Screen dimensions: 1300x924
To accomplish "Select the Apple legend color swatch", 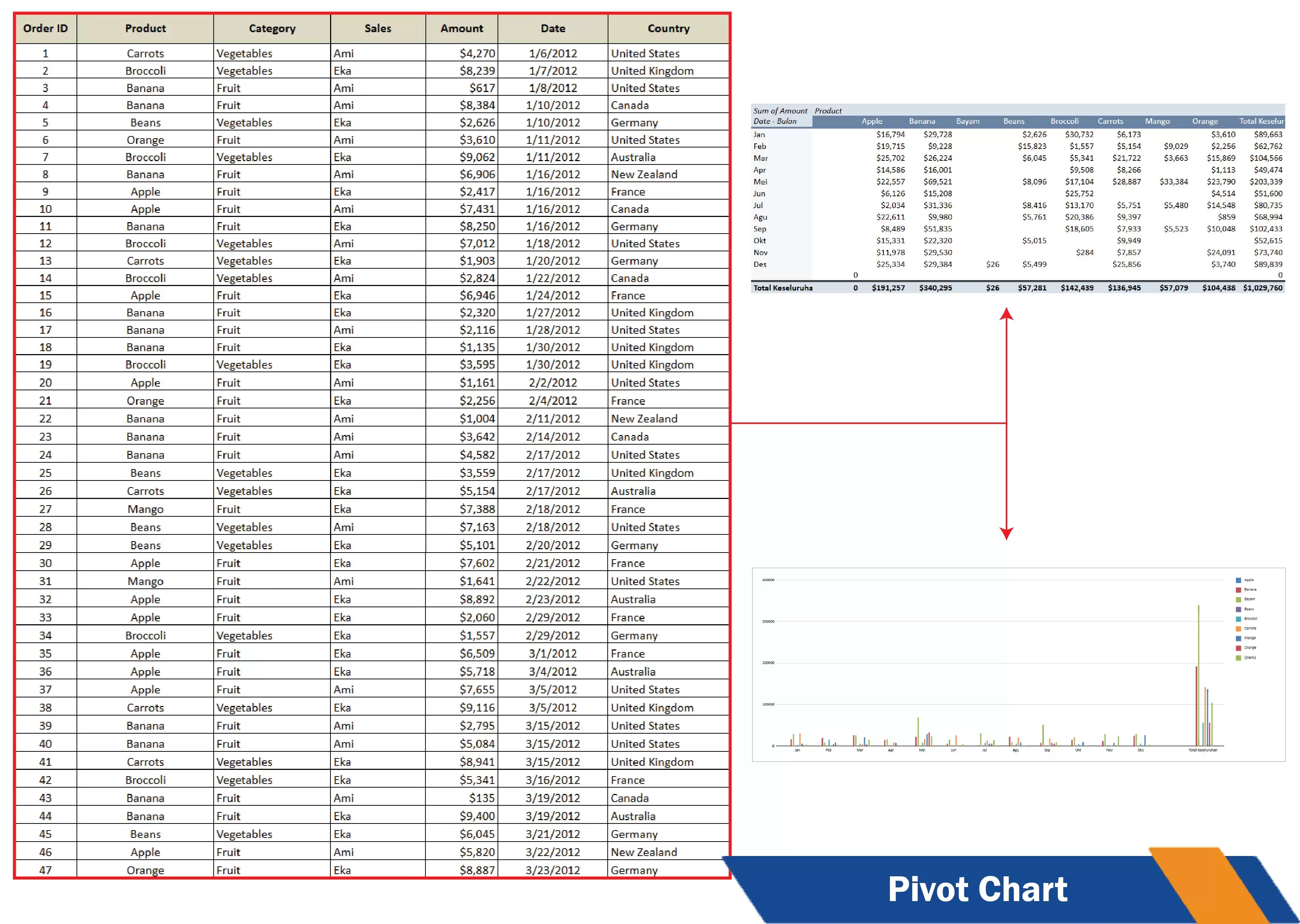I will coord(1238,580).
